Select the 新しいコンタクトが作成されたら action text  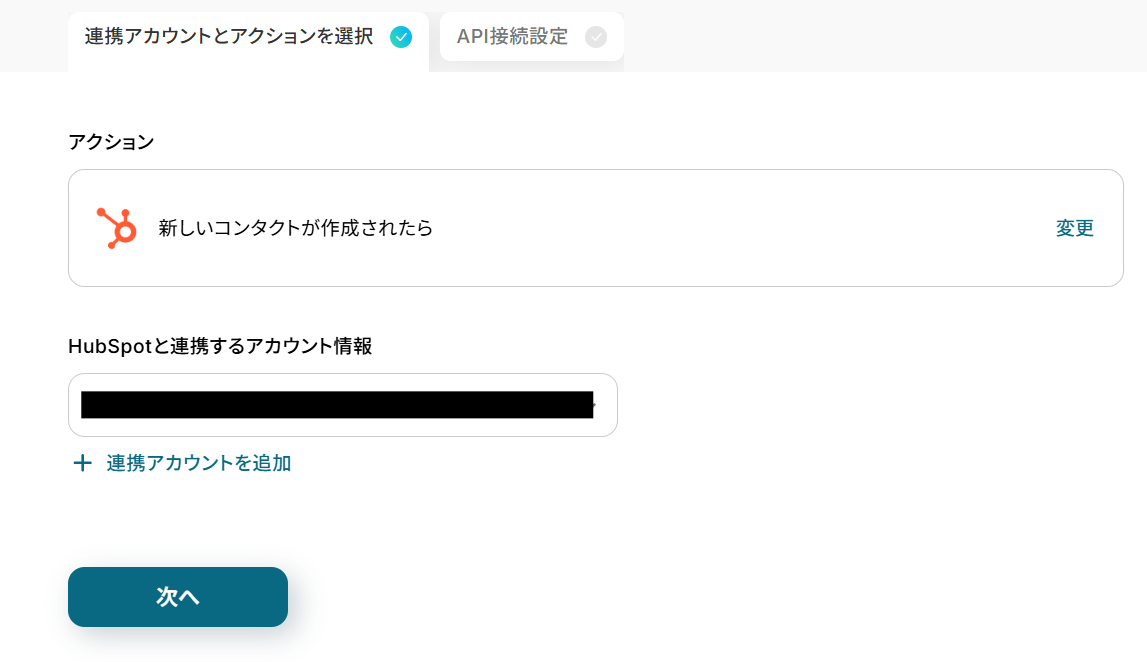tap(296, 228)
